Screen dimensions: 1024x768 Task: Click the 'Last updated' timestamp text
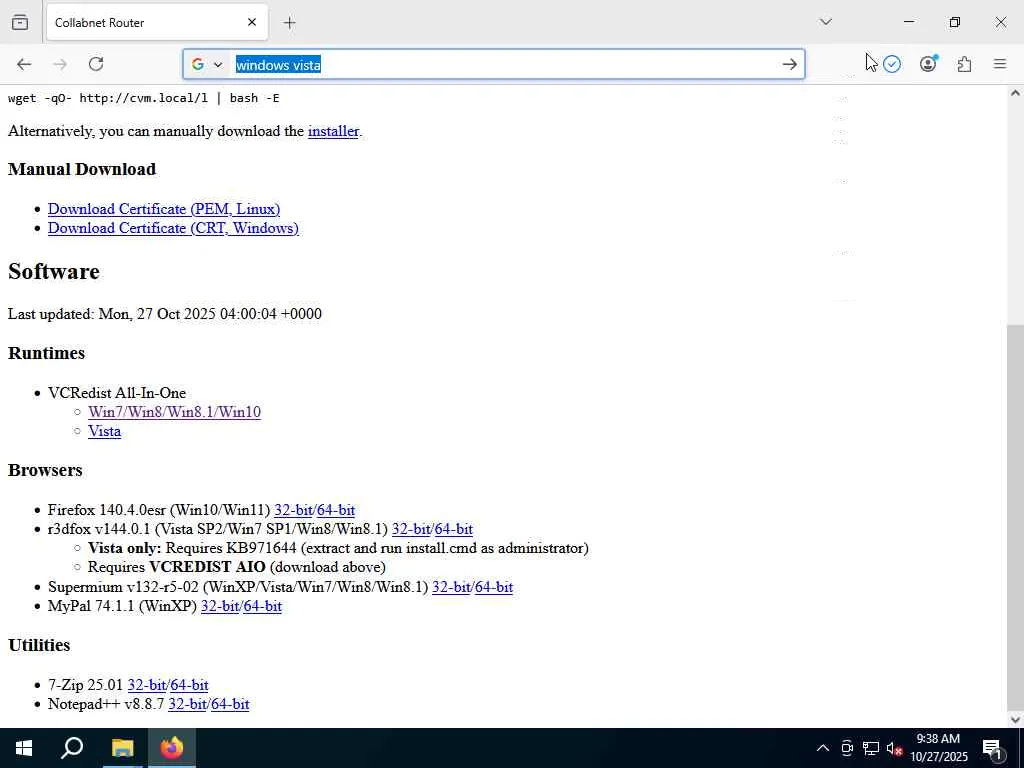(165, 314)
